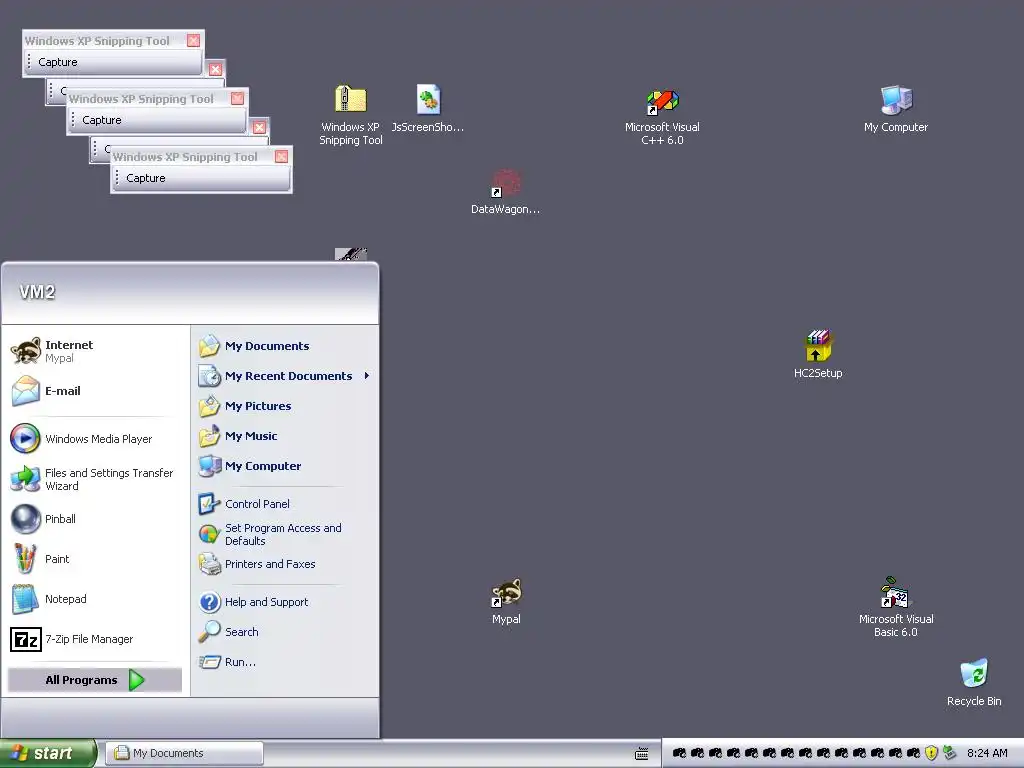
Task: Launch Windows Media Player from Start menu
Action: [x=96, y=439]
